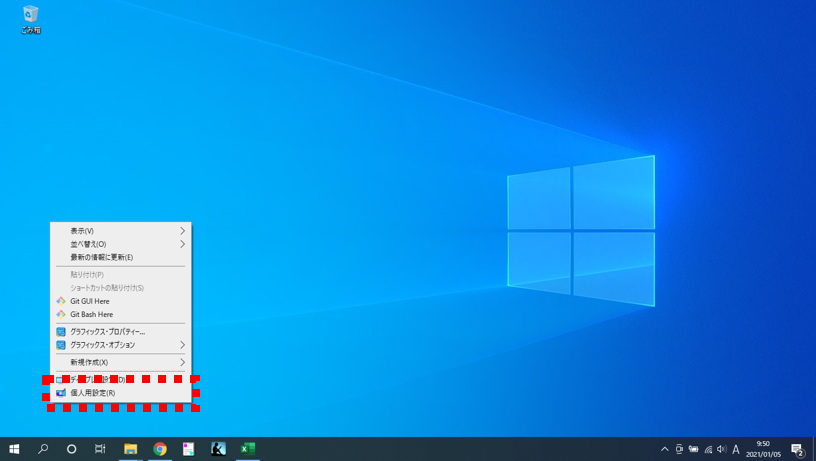Click the 貼り付け(P) menu item
816x461 pixels.
(x=121, y=274)
